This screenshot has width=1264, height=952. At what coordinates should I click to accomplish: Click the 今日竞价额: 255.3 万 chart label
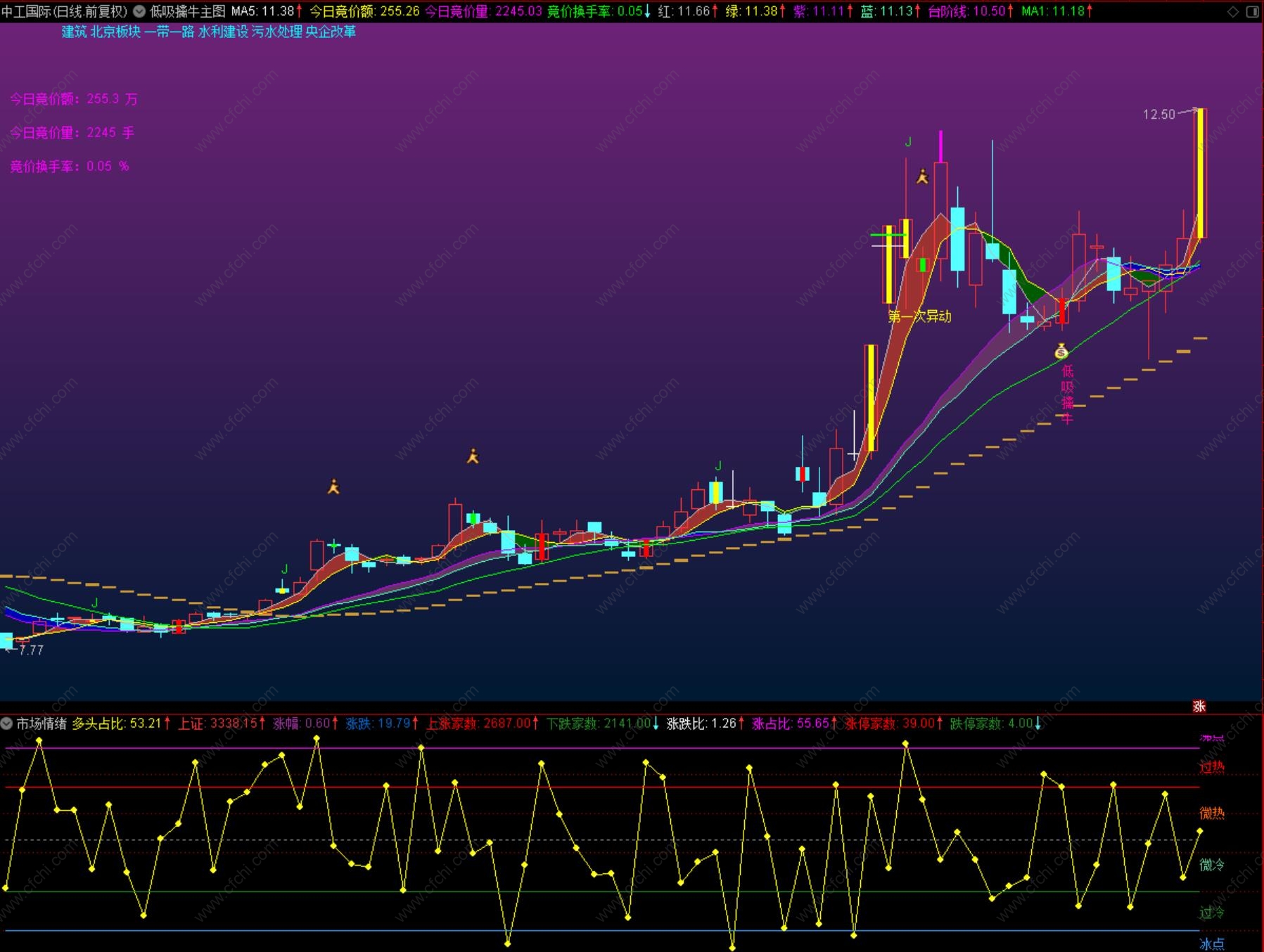[74, 99]
